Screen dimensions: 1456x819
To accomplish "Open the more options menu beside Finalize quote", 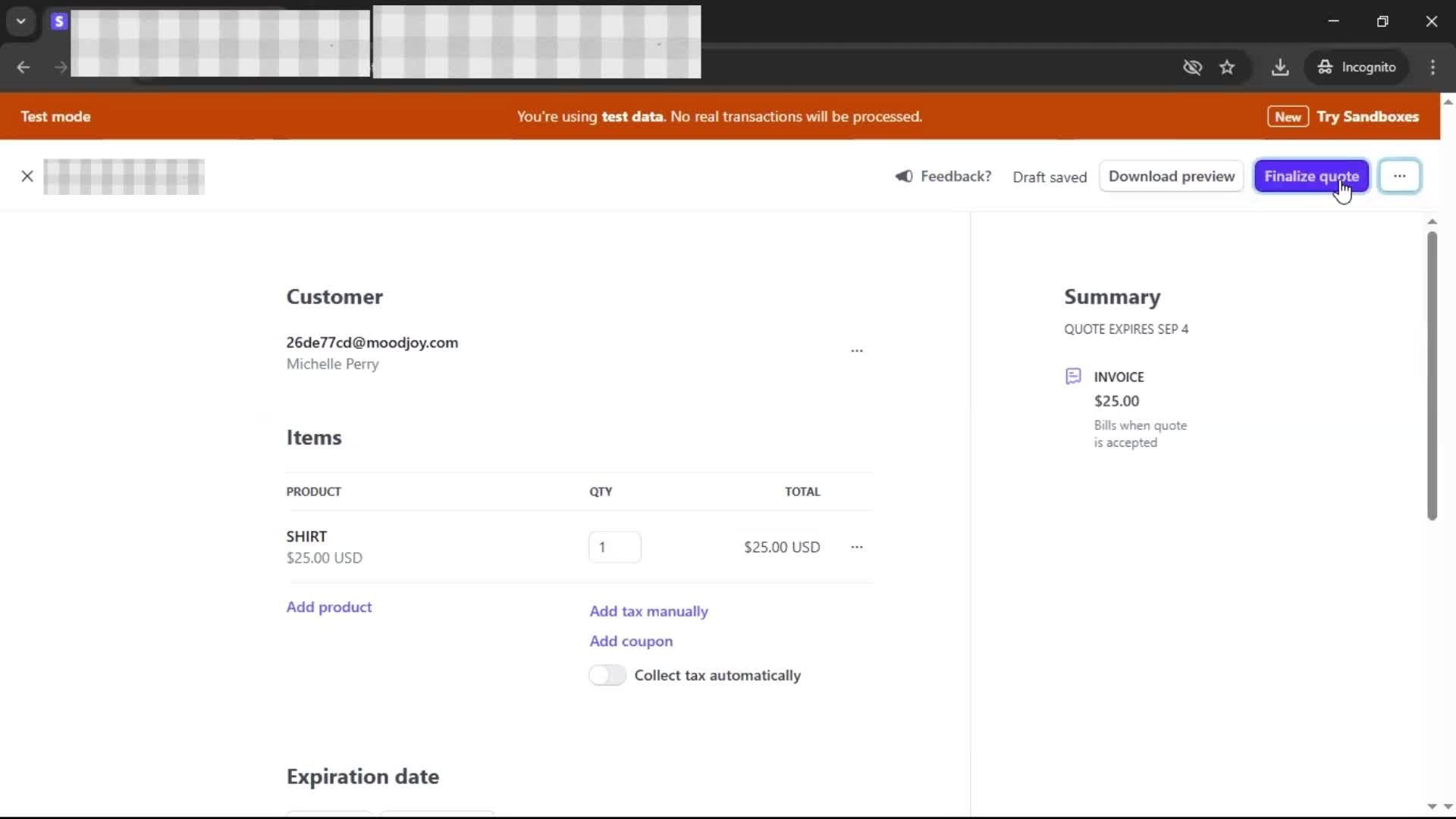I will (x=1399, y=176).
